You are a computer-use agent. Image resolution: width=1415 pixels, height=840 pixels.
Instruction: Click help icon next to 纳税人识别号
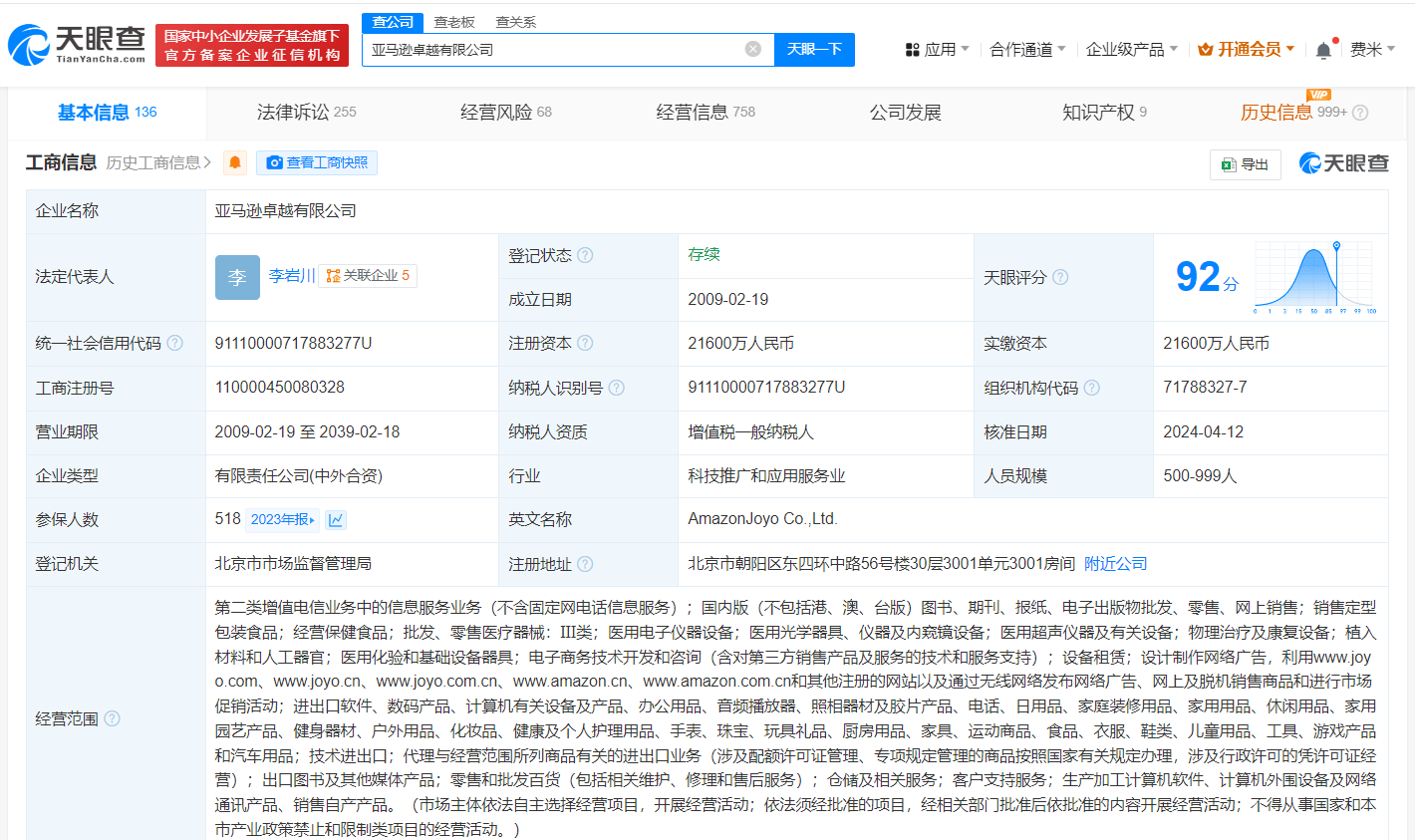click(x=617, y=388)
